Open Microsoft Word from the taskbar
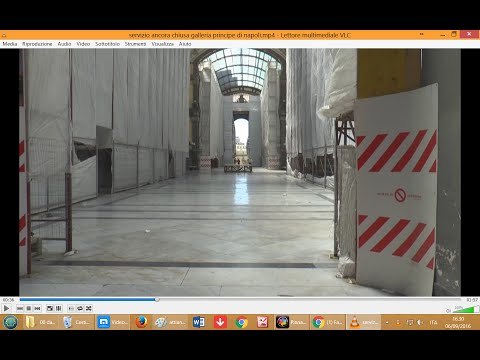 coord(199,322)
